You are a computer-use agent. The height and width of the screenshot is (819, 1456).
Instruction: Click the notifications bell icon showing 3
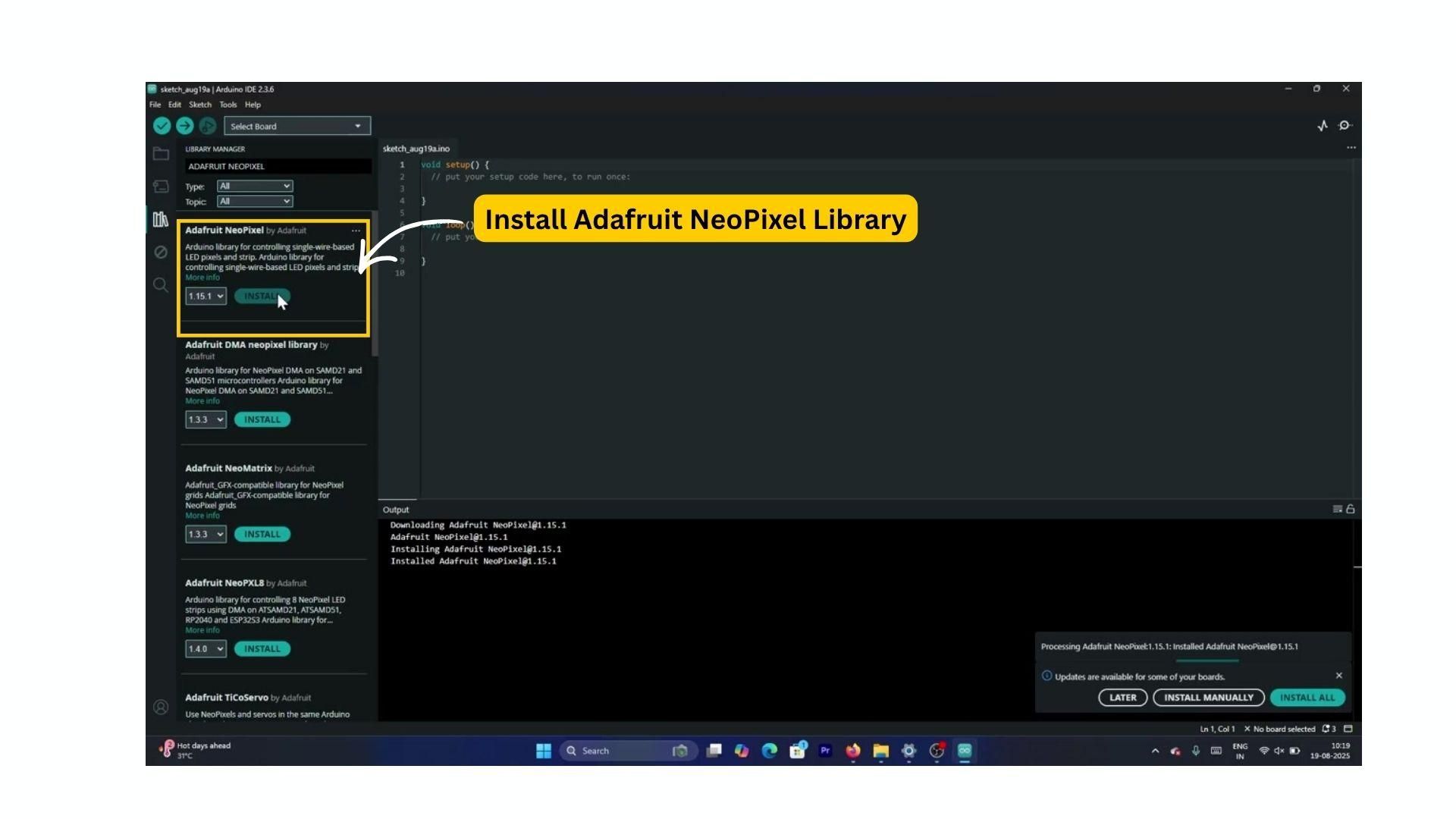click(x=1329, y=729)
